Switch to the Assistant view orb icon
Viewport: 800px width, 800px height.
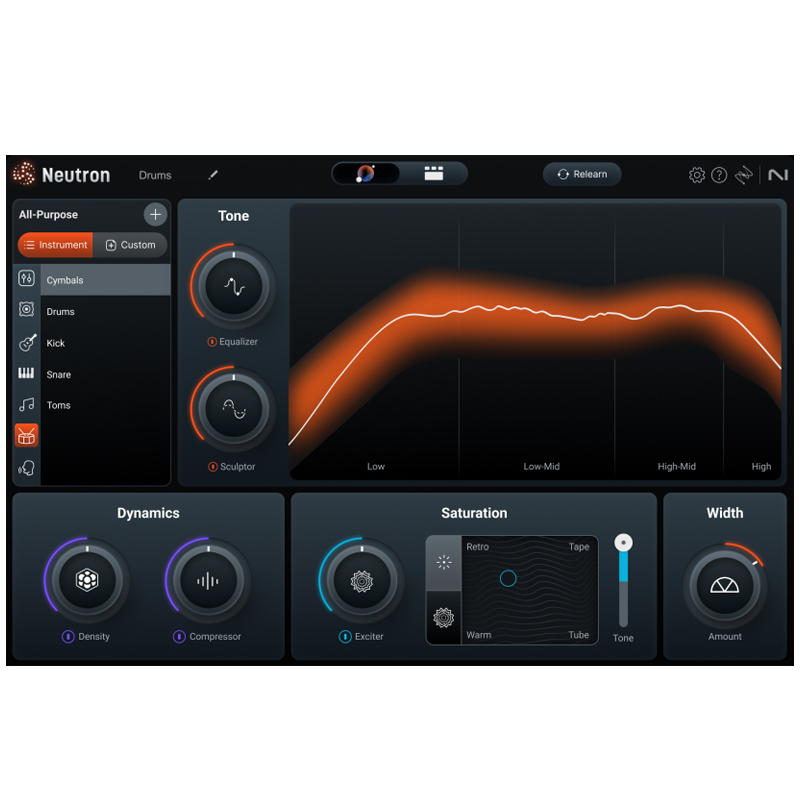pos(365,174)
